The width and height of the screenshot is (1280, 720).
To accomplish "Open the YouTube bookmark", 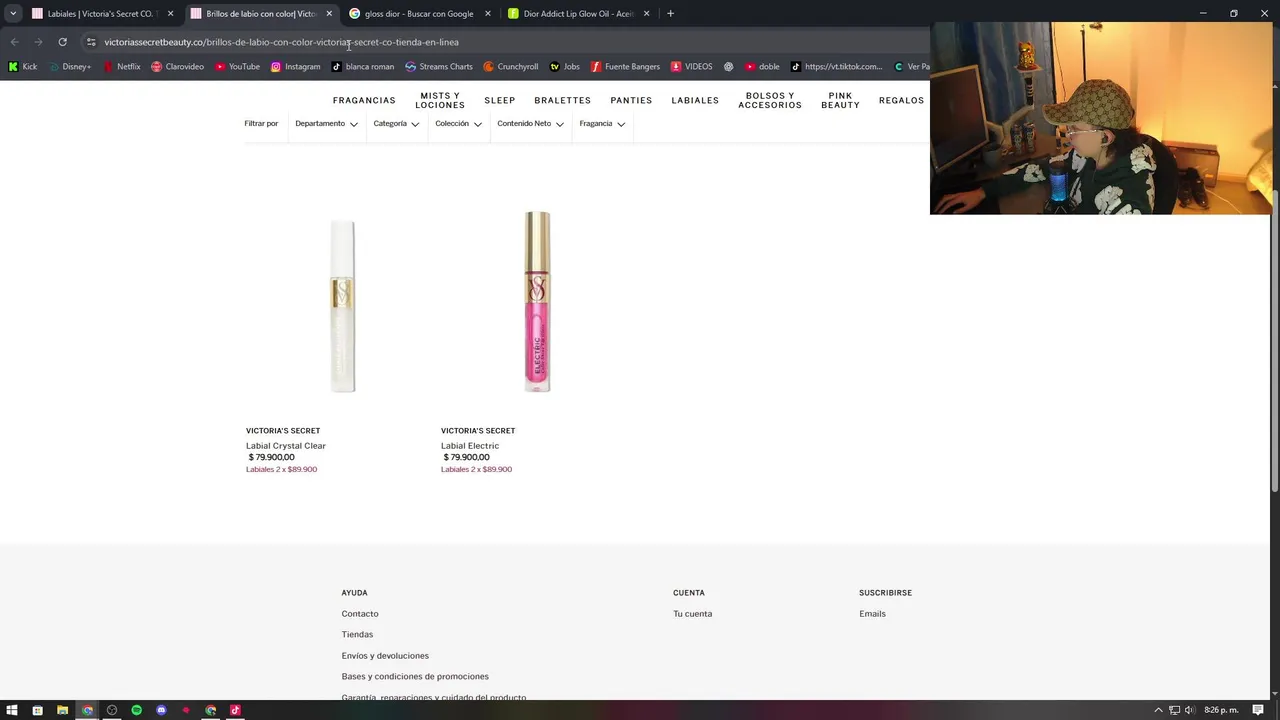I will pyautogui.click(x=237, y=67).
